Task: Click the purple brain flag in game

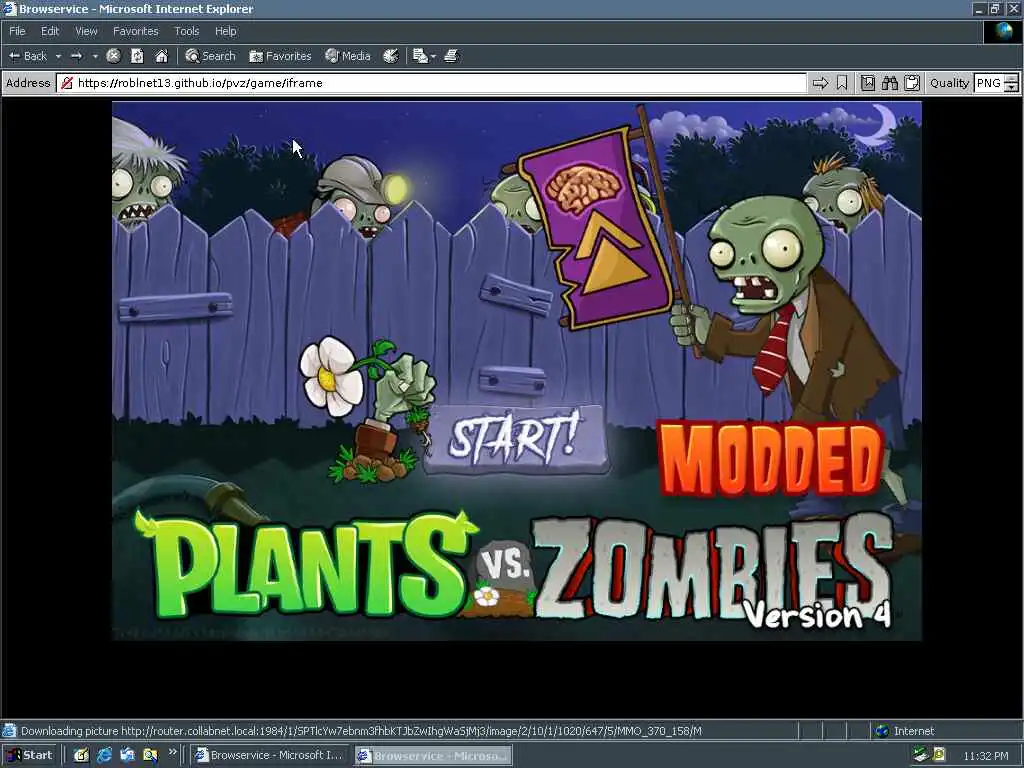Action: tap(594, 229)
